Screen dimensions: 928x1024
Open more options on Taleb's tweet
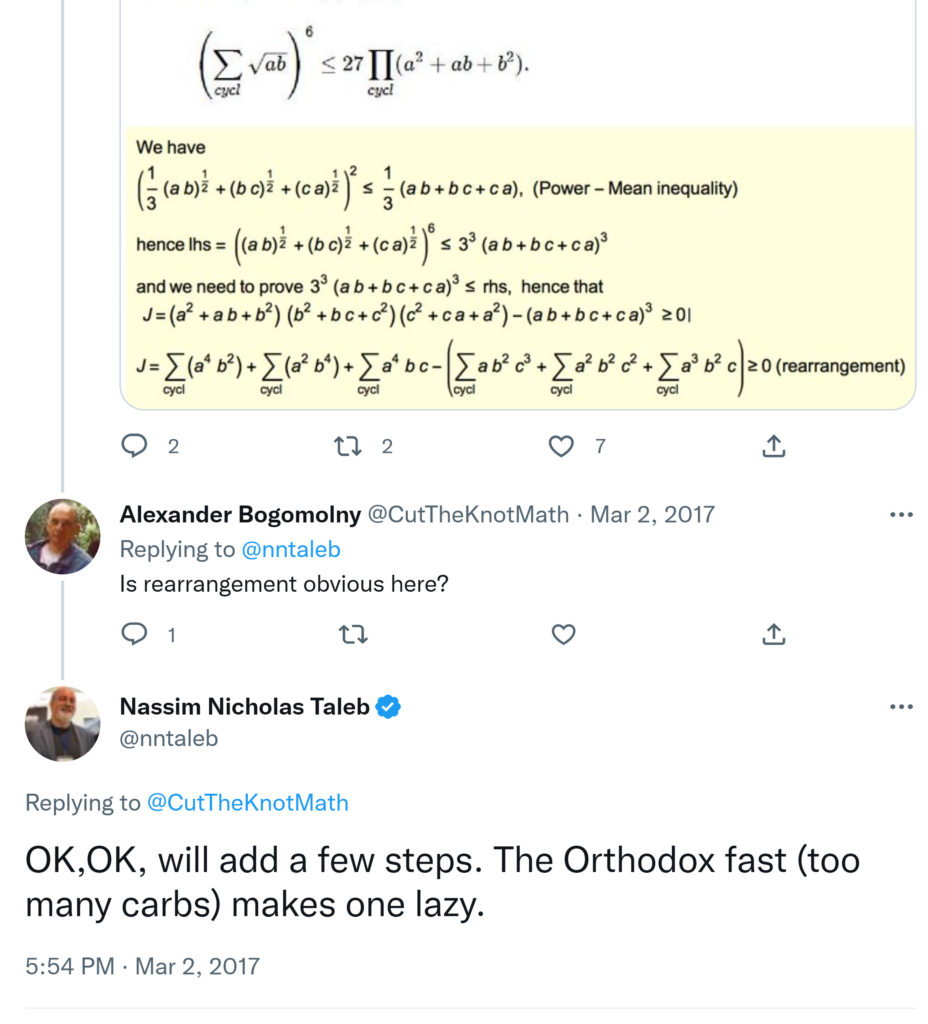click(x=901, y=707)
